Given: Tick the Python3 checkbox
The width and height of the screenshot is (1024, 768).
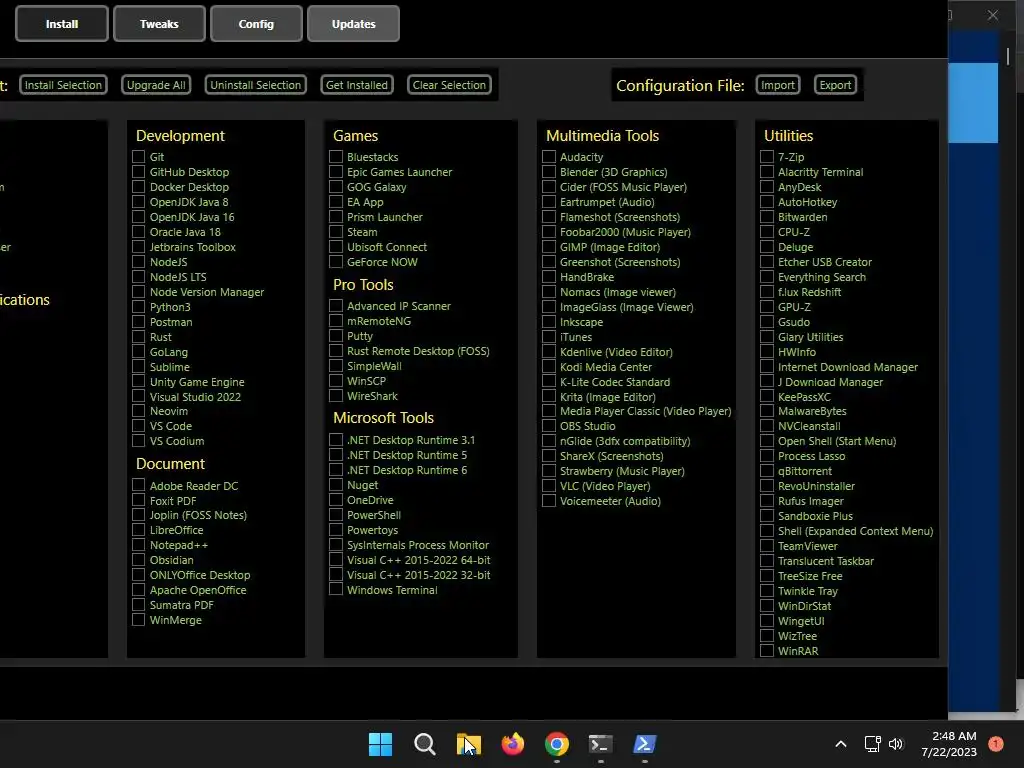Looking at the screenshot, I should 138,307.
